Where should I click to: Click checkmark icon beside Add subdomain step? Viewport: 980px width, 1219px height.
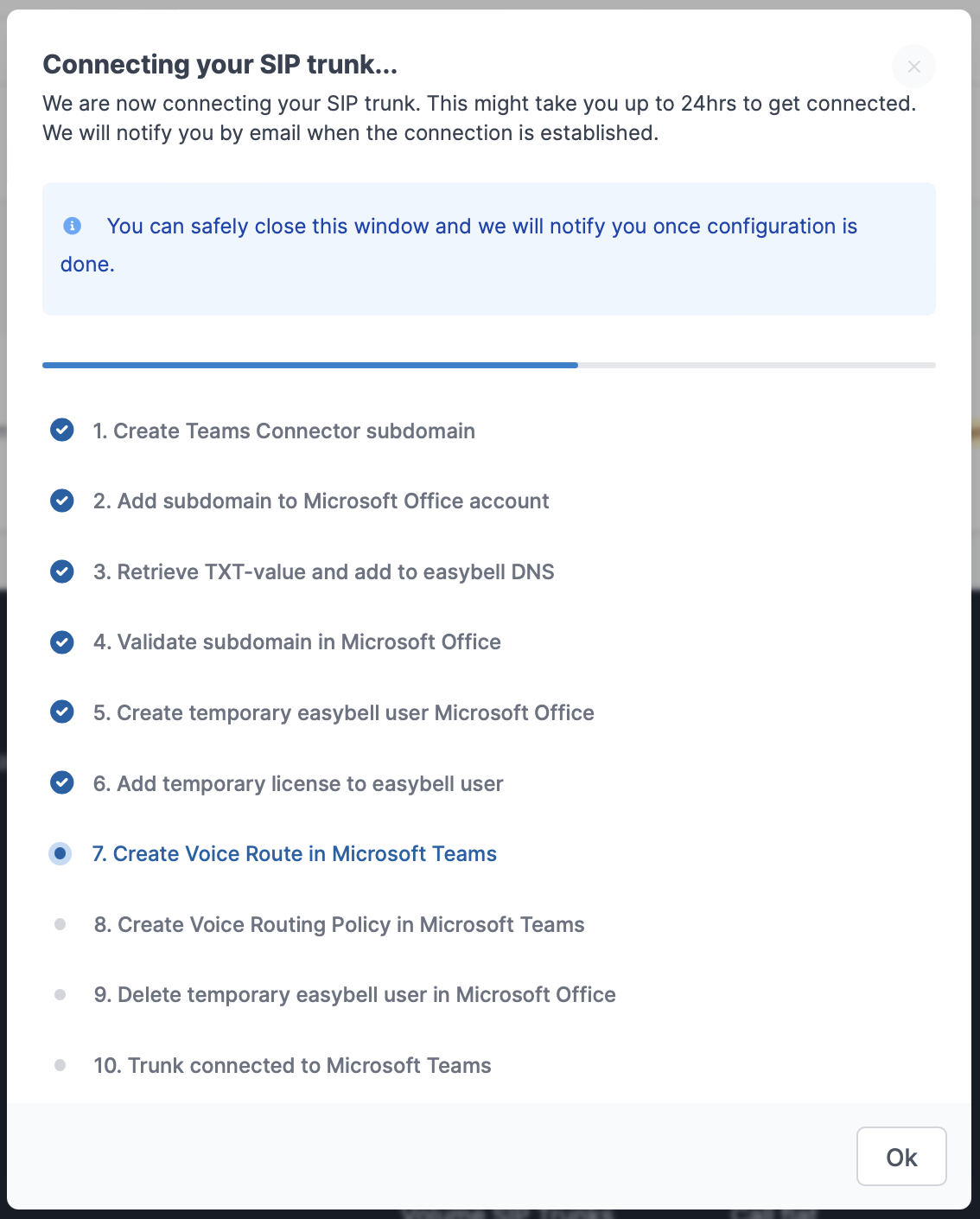(61, 501)
